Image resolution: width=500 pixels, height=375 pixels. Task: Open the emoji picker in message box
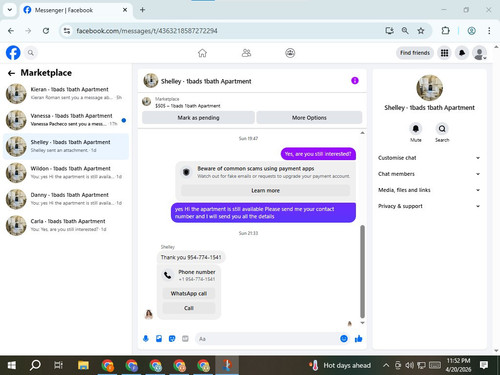(x=344, y=339)
